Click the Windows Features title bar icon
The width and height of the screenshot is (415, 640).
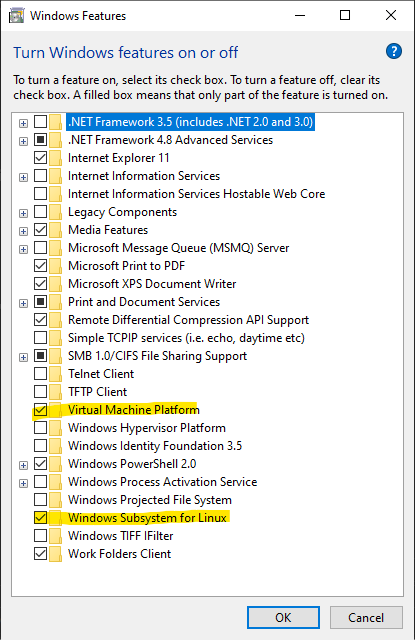pyautogui.click(x=16, y=16)
